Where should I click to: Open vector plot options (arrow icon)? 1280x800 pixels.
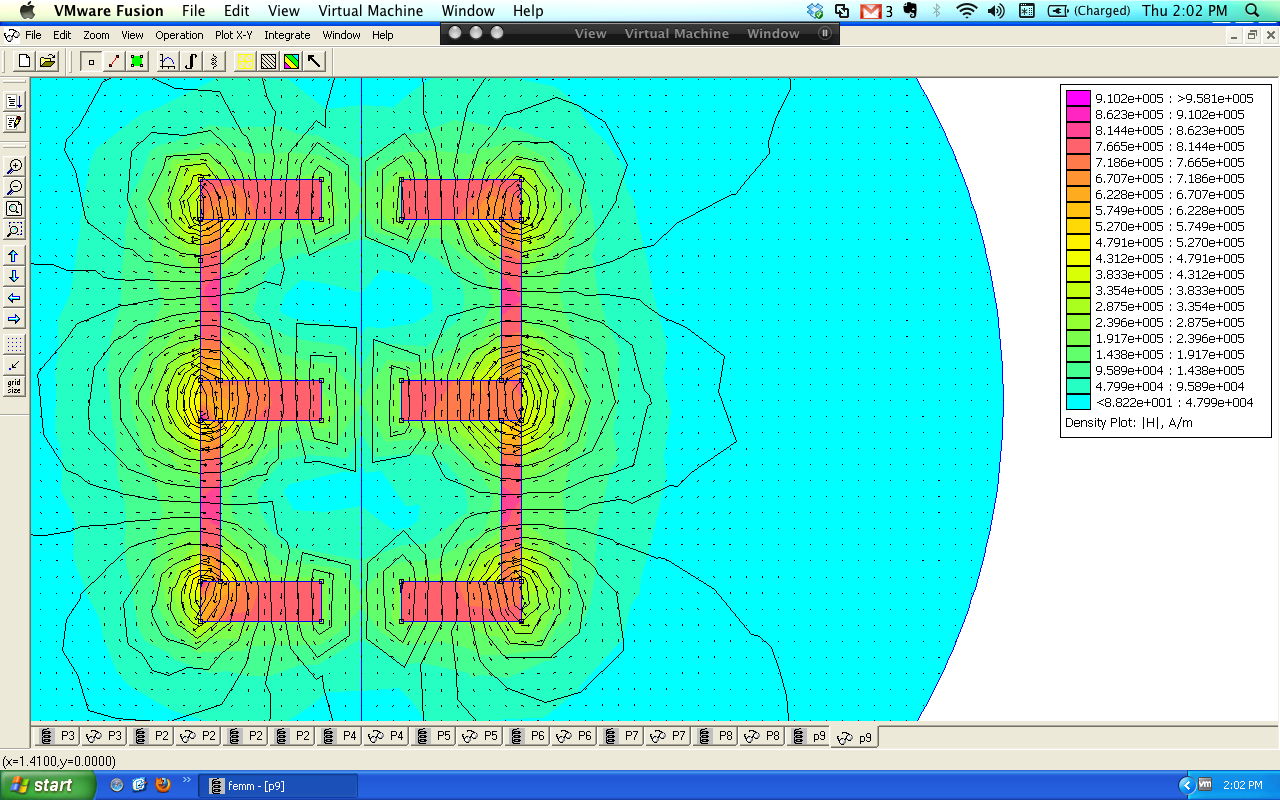click(314, 61)
